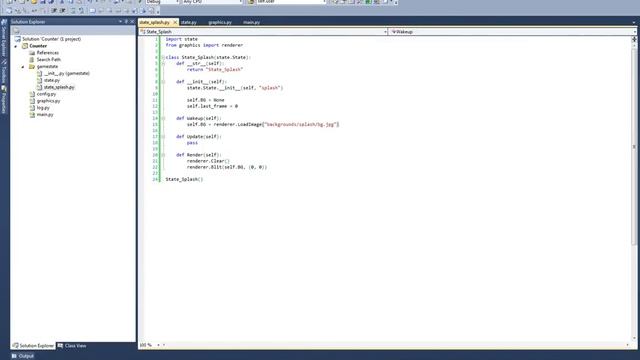Click the editor split-view handle
Viewport: 640px width, 360px height.
click(x=634, y=39)
